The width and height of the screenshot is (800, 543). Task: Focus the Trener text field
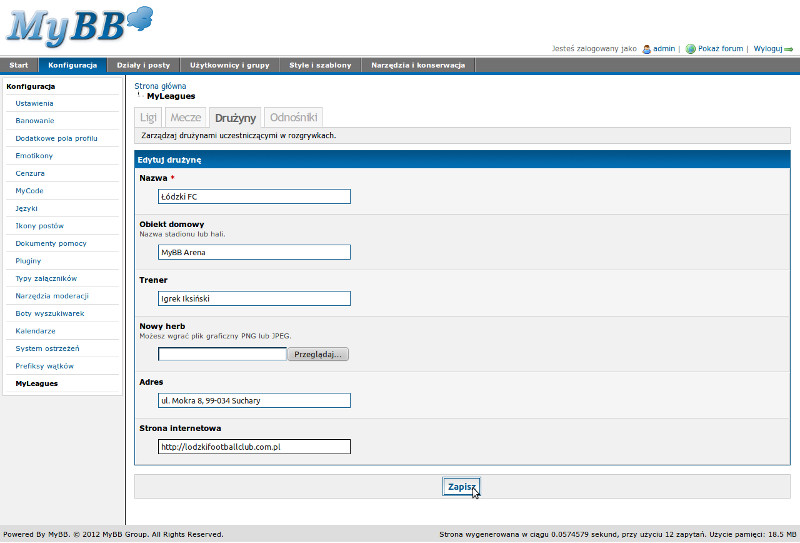254,298
